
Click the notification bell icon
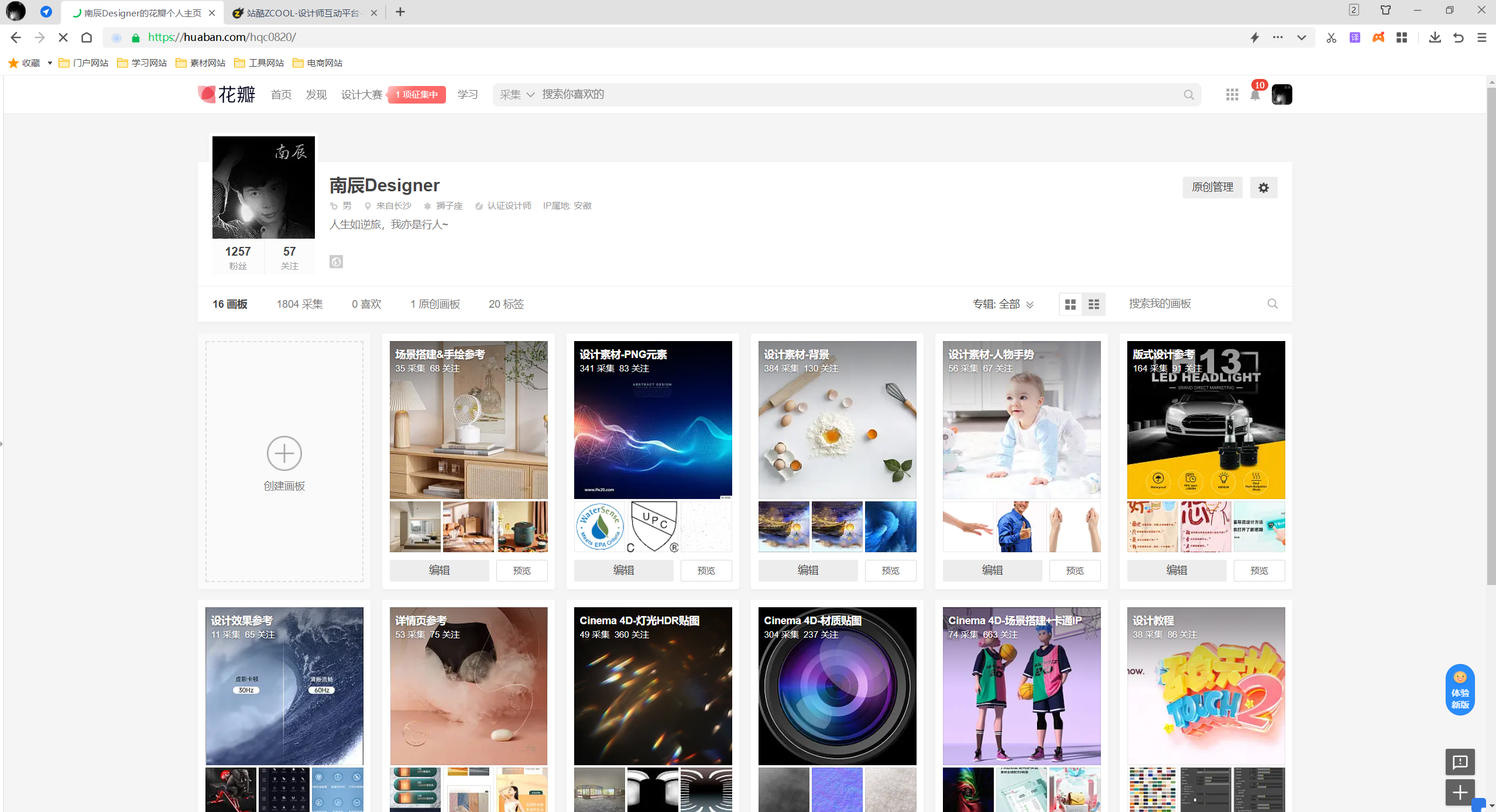[x=1255, y=95]
